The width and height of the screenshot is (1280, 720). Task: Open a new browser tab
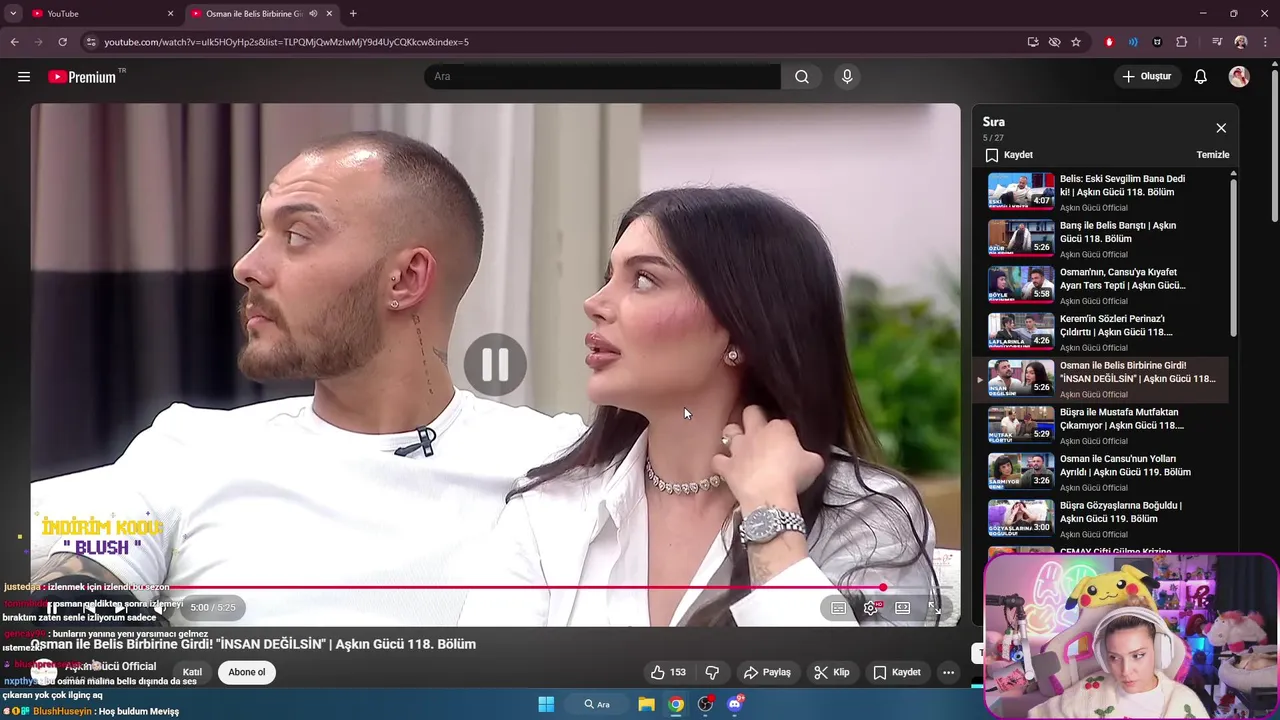353,14
